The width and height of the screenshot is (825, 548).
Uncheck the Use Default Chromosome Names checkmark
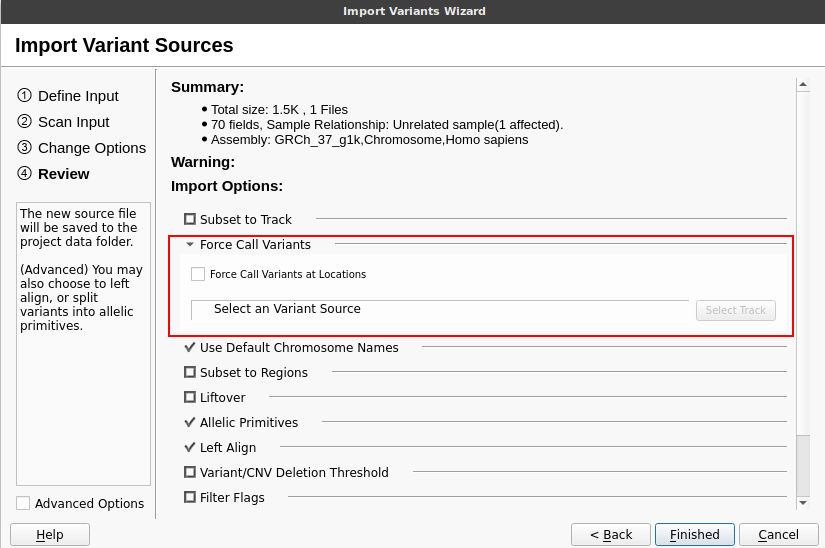click(189, 347)
